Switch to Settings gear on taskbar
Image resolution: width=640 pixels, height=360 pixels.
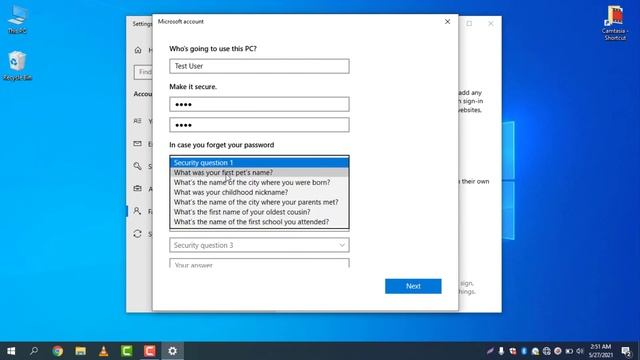173,351
